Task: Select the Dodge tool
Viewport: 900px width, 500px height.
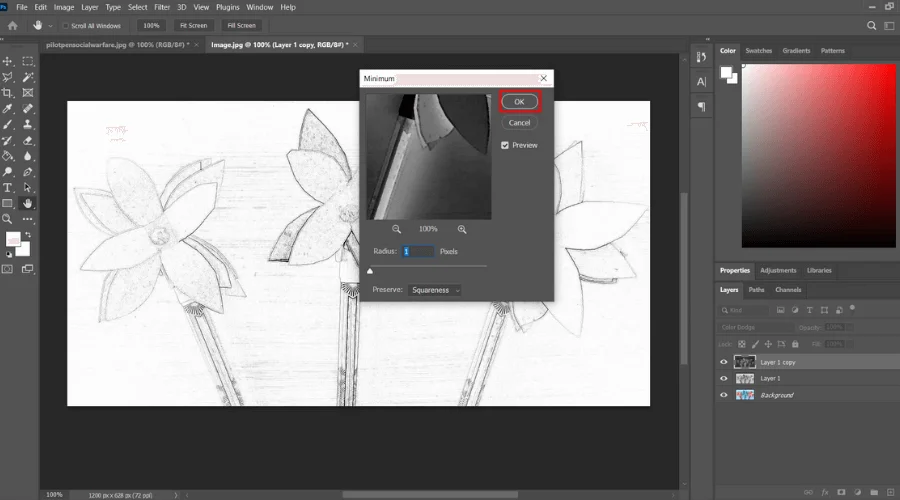Action: (7, 172)
